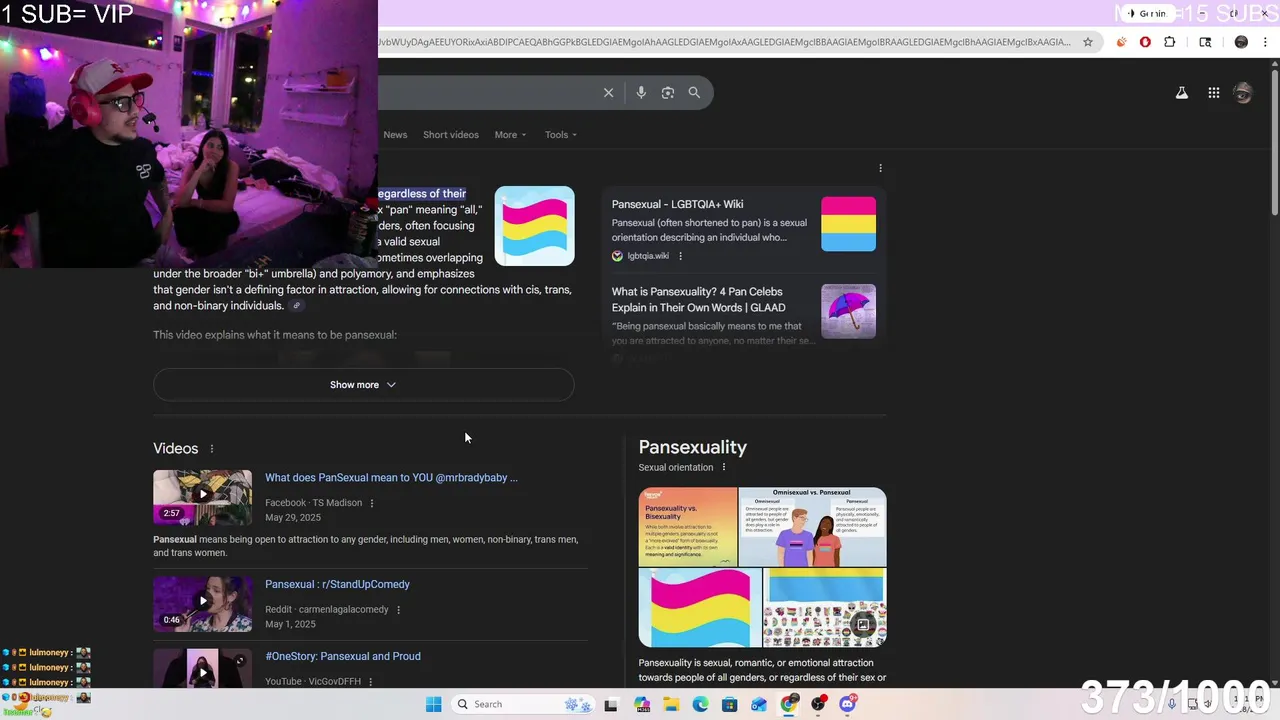Open the Google account avatar on the page

1243,93
